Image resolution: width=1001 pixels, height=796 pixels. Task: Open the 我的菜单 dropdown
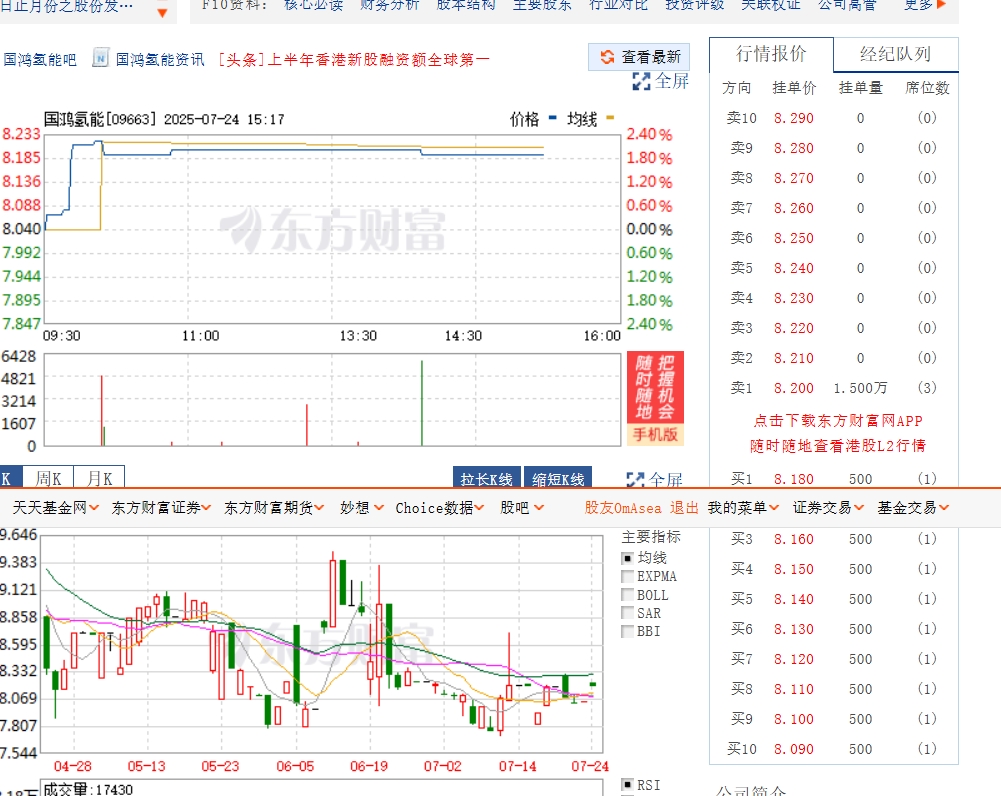744,507
